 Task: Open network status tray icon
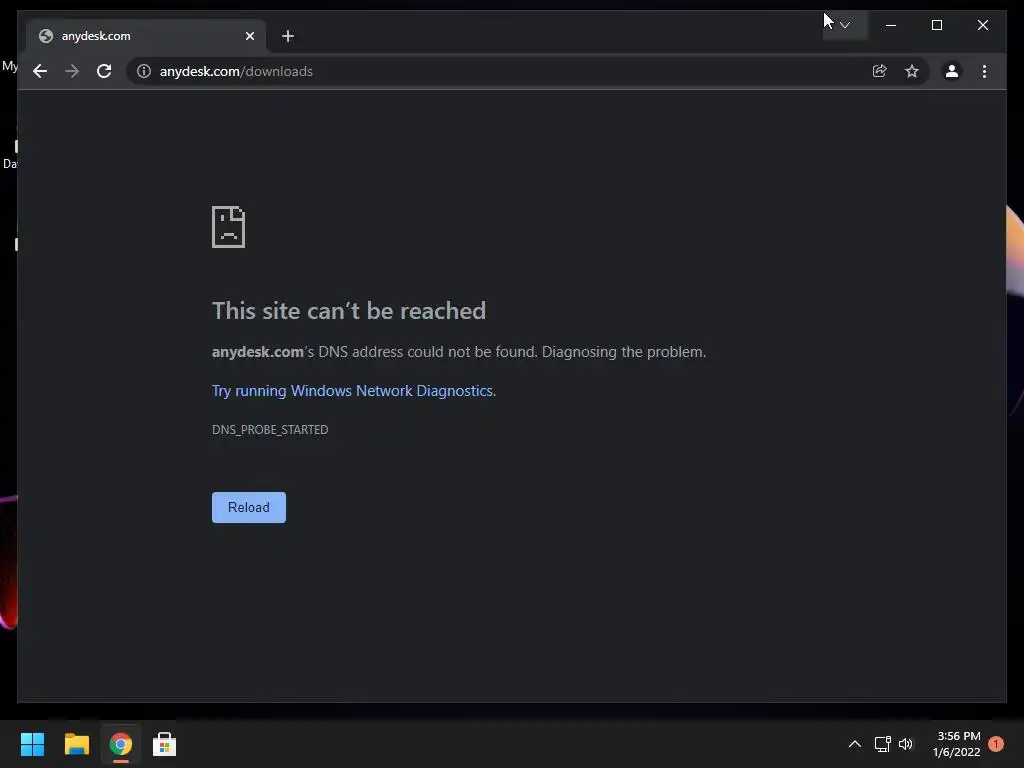(882, 744)
